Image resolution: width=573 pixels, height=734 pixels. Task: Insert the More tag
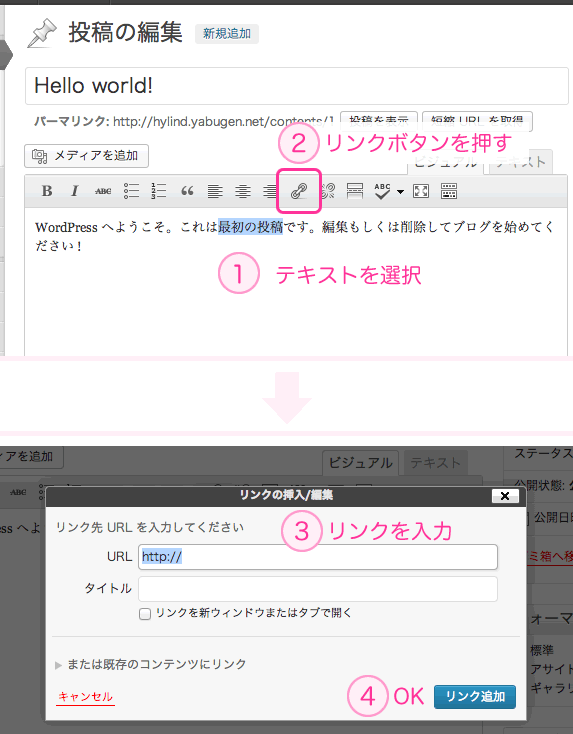pyautogui.click(x=355, y=191)
